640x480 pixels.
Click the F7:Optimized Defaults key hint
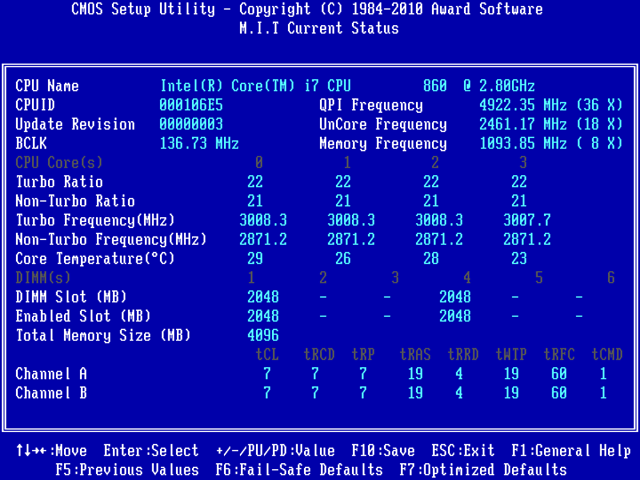click(483, 470)
